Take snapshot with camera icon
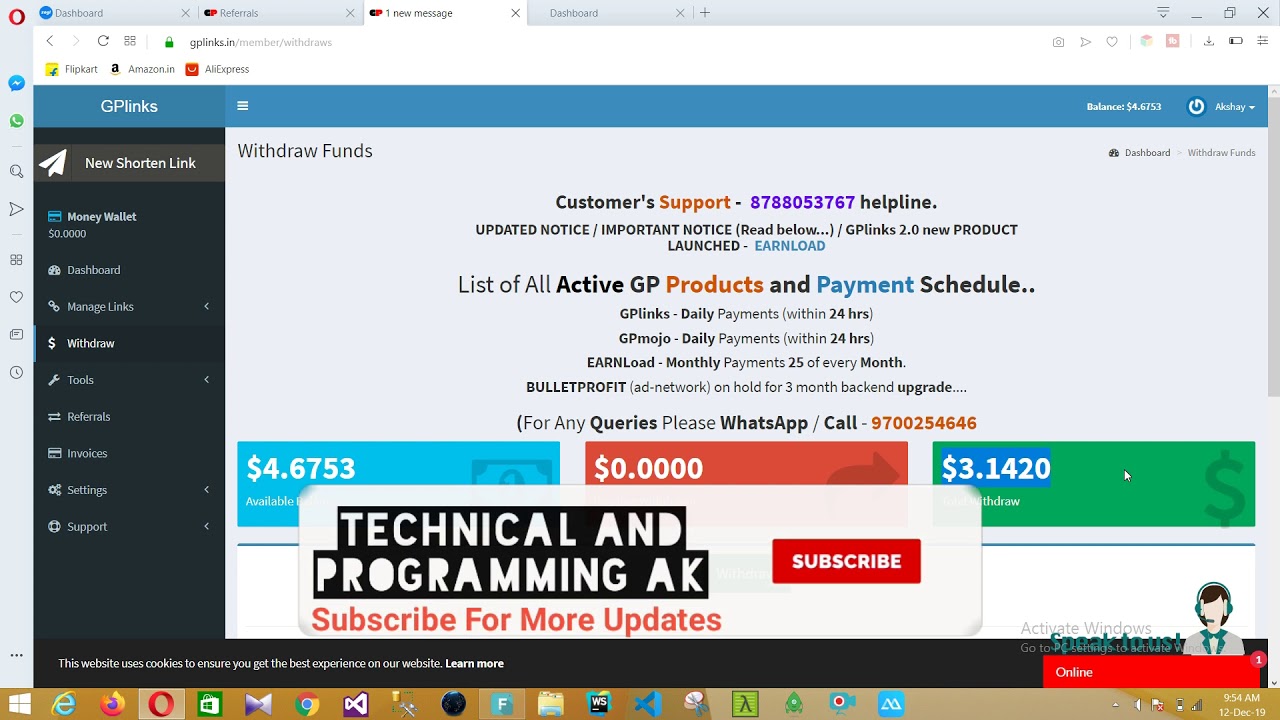Viewport: 1280px width, 720px height. click(1058, 42)
